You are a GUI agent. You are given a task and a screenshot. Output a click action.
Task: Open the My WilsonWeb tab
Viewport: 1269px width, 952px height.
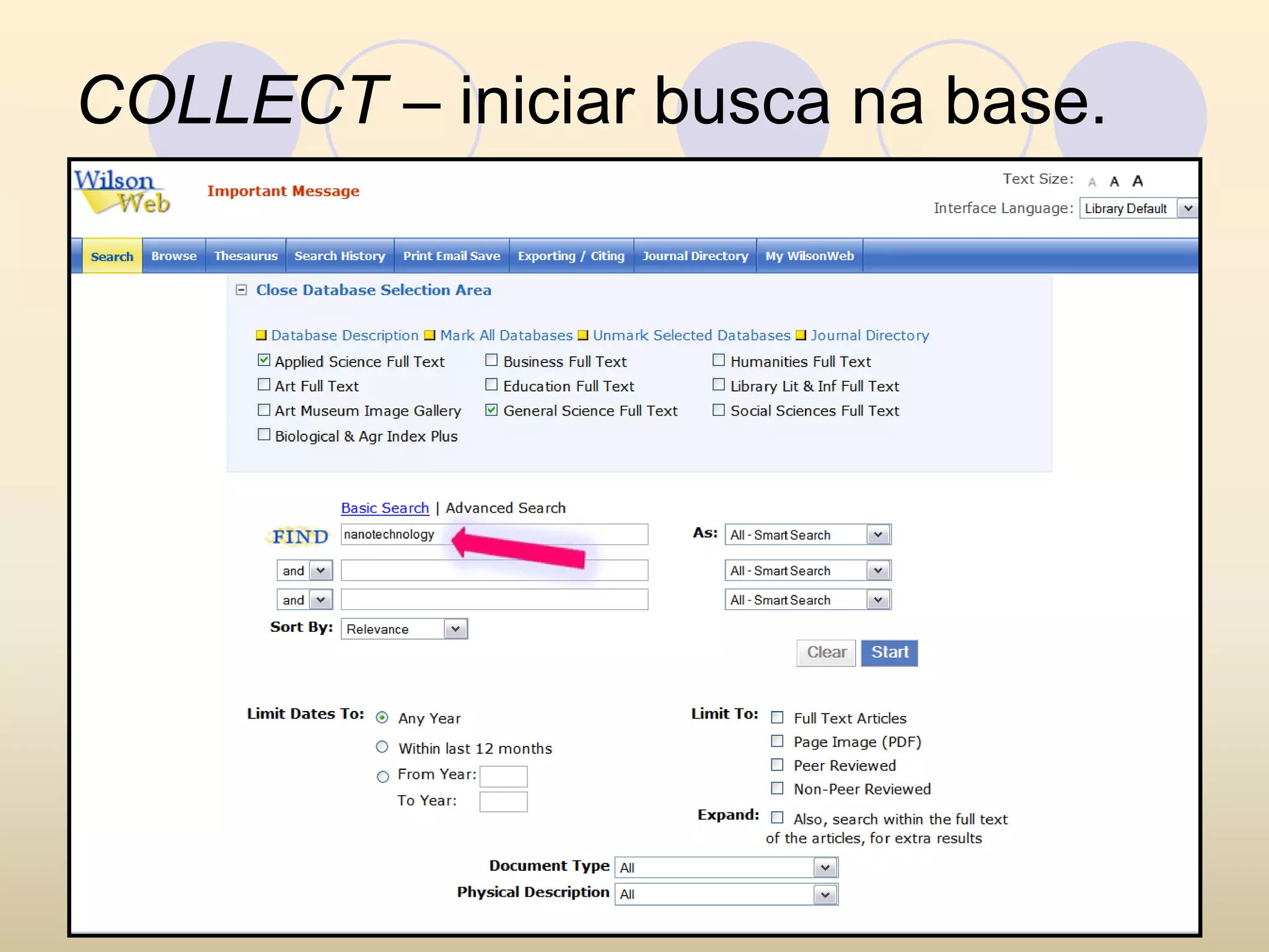coord(810,256)
